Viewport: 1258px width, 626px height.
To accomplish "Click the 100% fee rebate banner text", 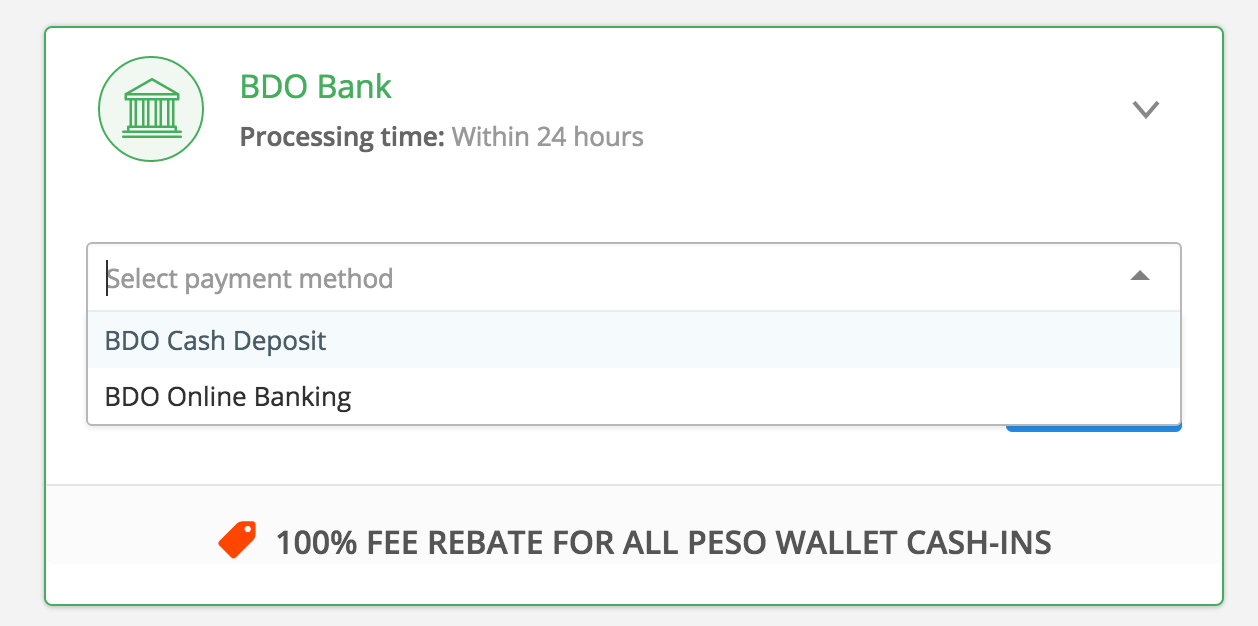I will 663,543.
